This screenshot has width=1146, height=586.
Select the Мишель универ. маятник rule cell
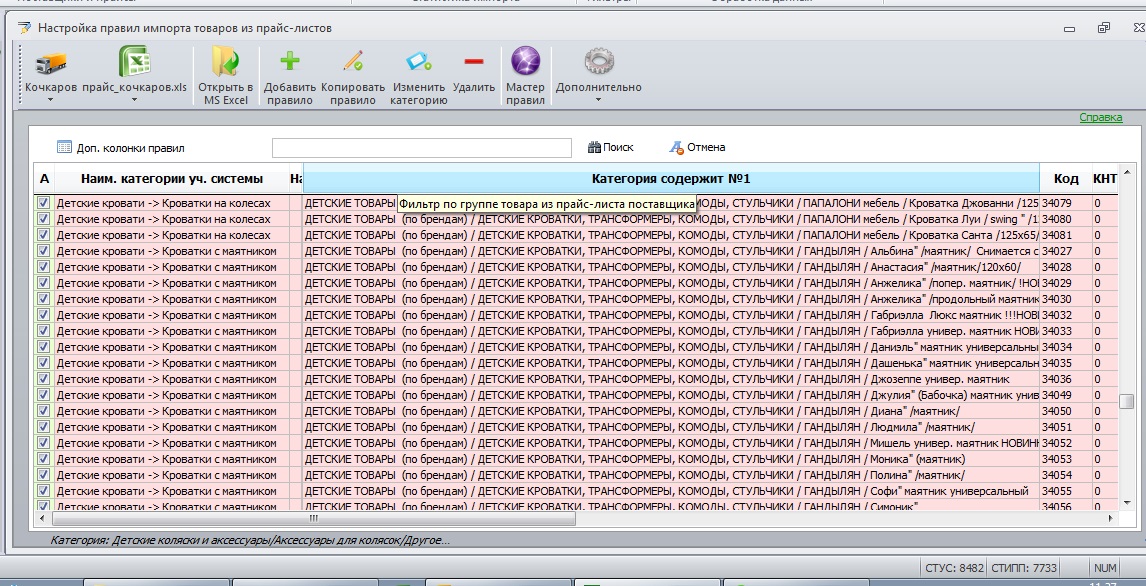coord(671,443)
